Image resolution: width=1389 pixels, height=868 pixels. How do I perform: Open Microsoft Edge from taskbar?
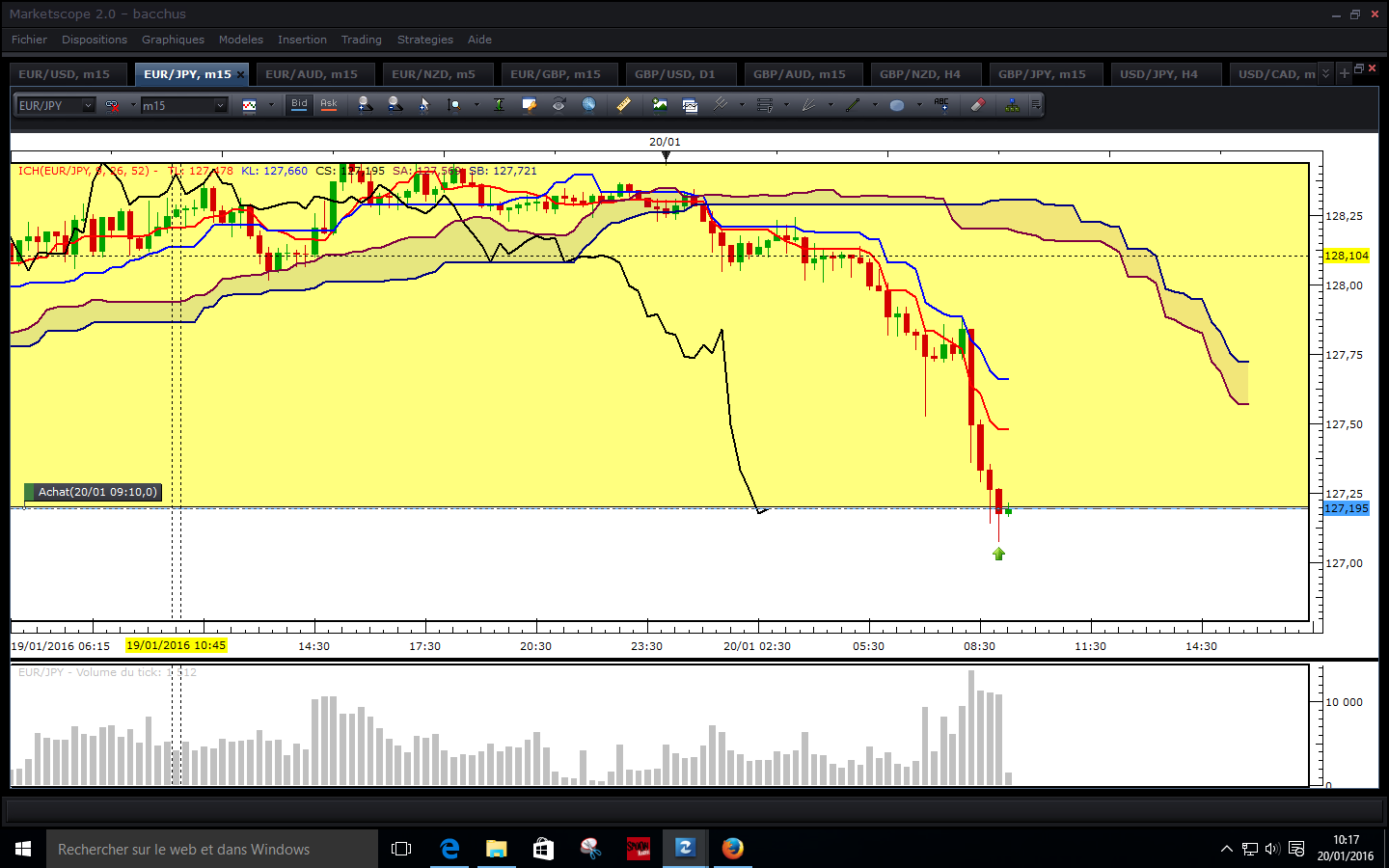(449, 849)
